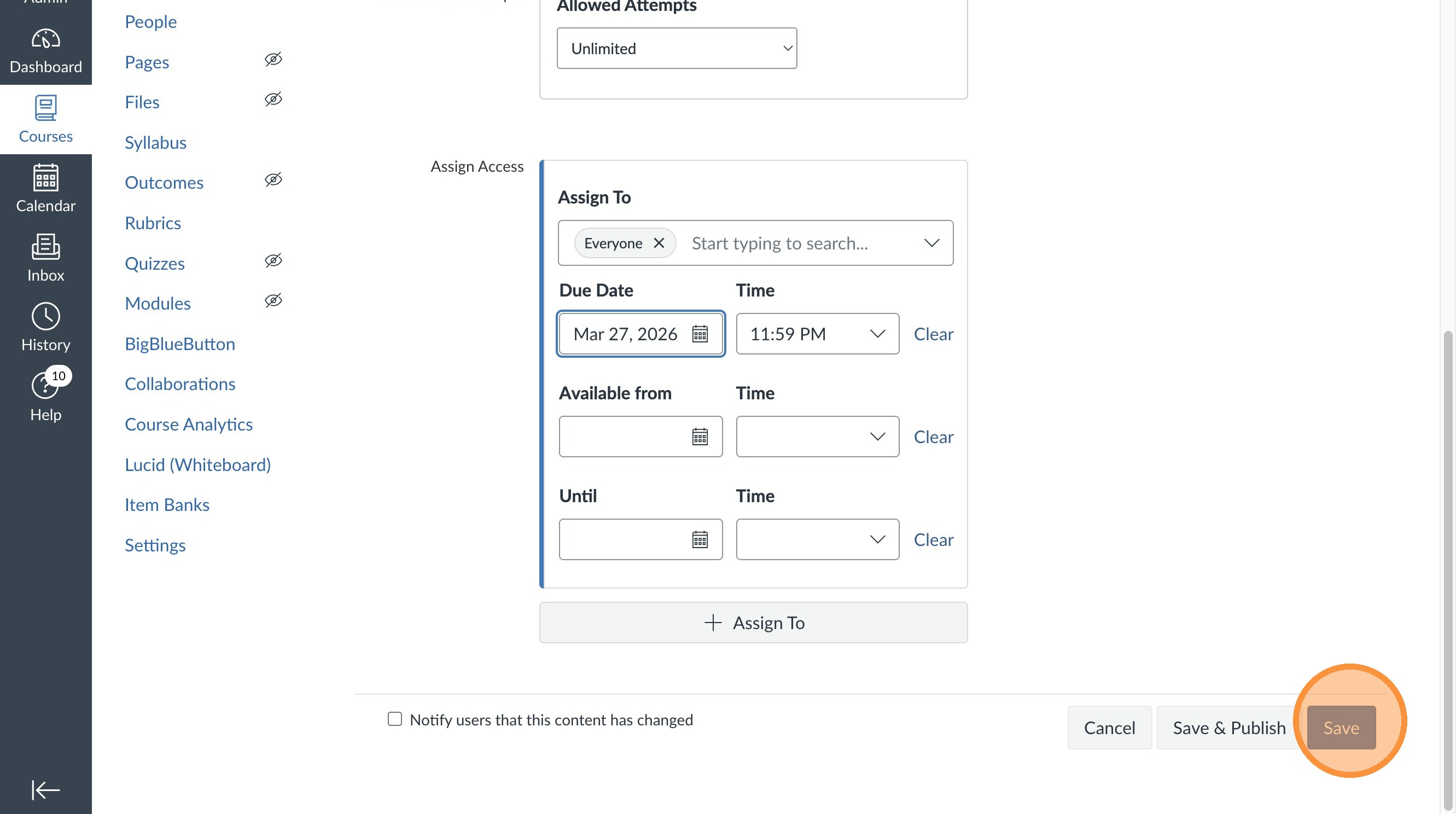Click hidden eye icon next to Quizzes
1456x814 pixels.
(273, 260)
